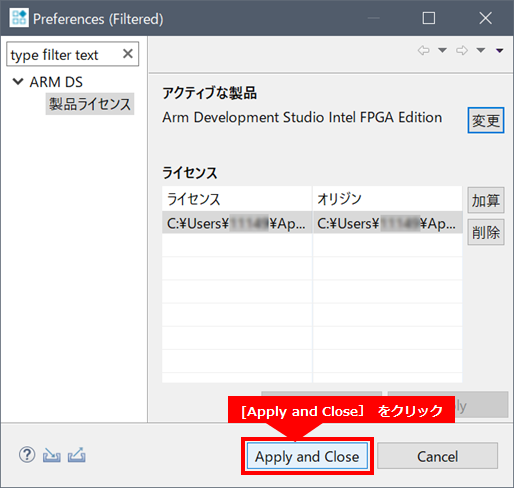Open the view menu dropdown triangle
Viewport: 514px width, 488px height.
pos(499,51)
